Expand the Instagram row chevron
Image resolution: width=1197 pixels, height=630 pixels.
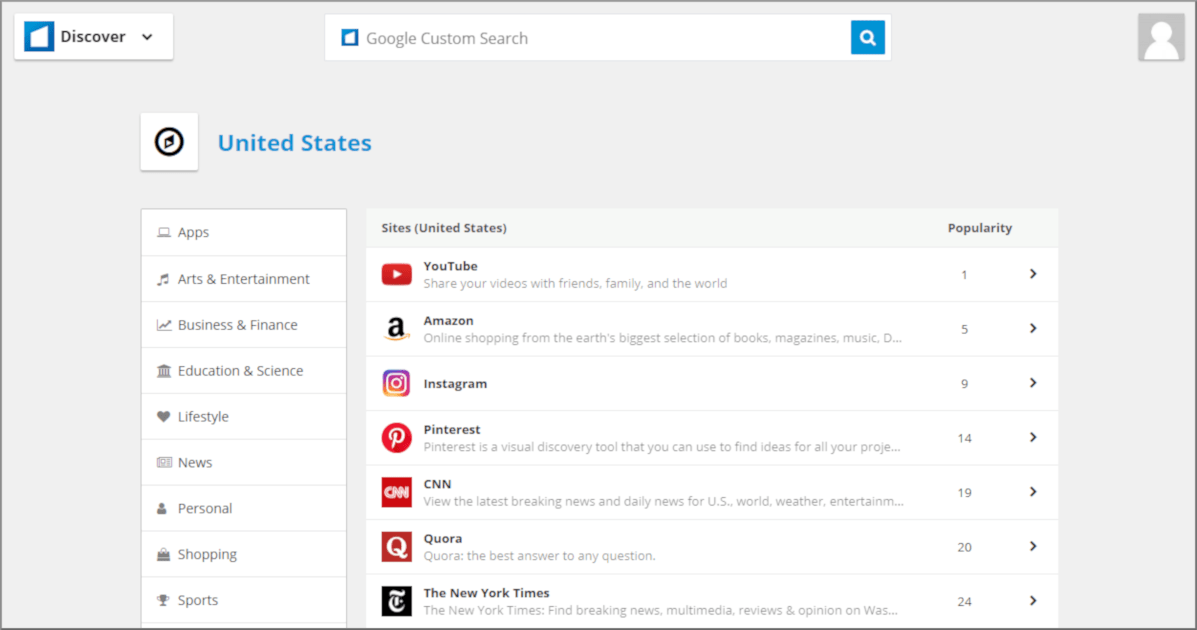[x=1033, y=383]
